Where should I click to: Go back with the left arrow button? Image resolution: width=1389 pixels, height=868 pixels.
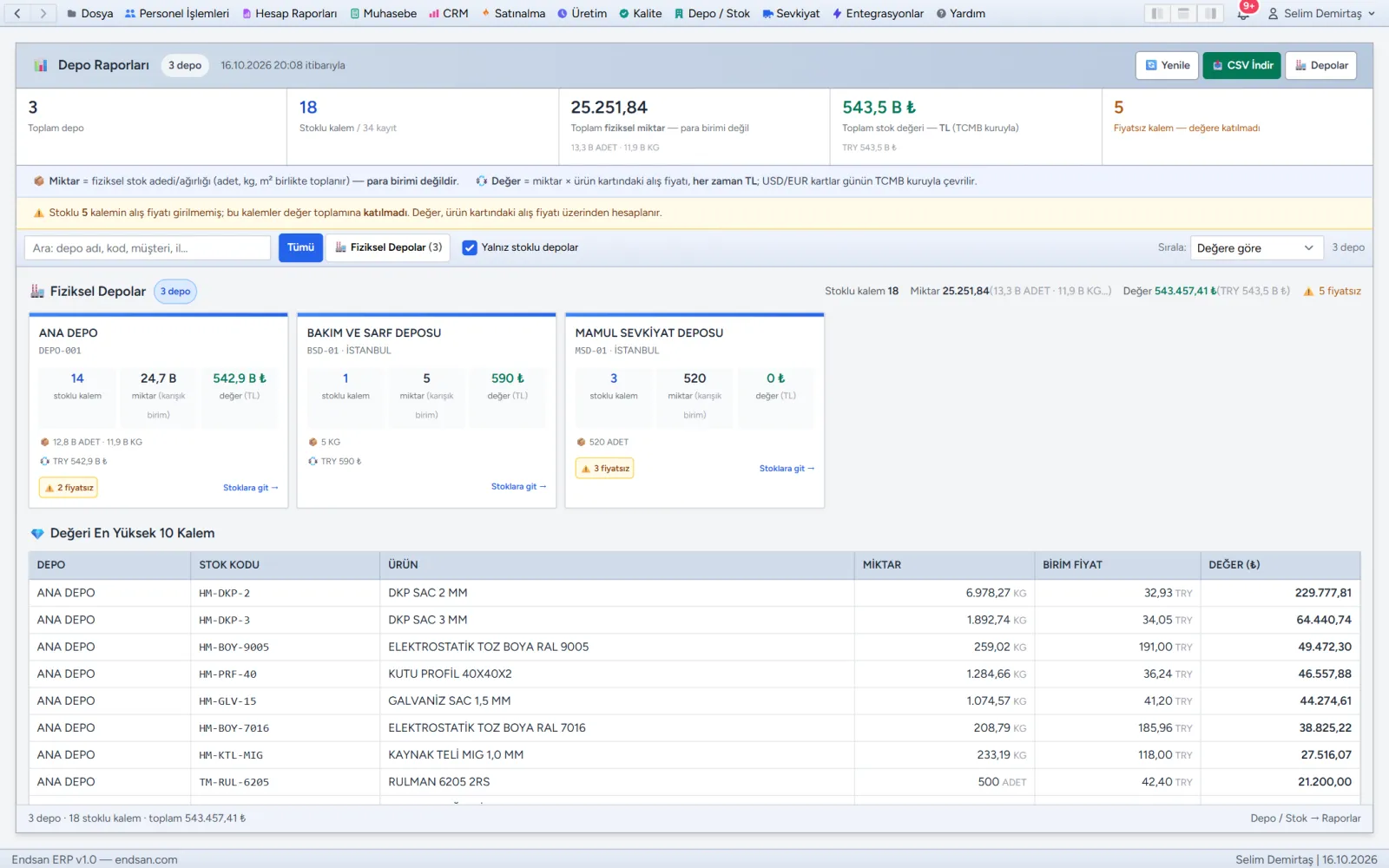click(x=17, y=14)
